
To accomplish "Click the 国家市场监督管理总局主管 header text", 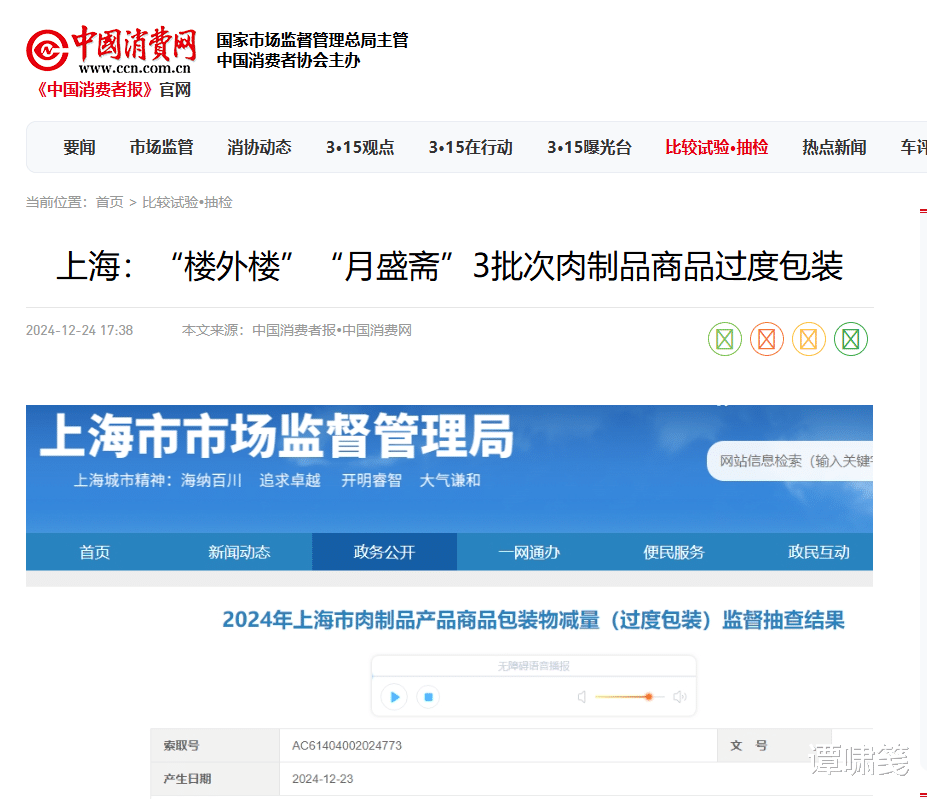I will tap(312, 40).
